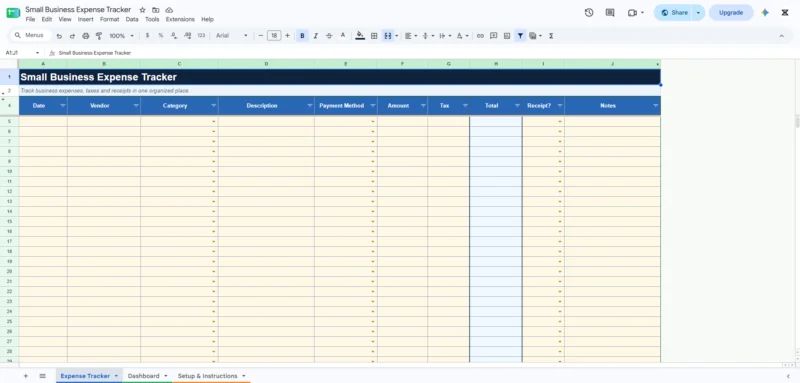This screenshot has width=800, height=383.
Task: Open the File menu
Action: coord(31,19)
